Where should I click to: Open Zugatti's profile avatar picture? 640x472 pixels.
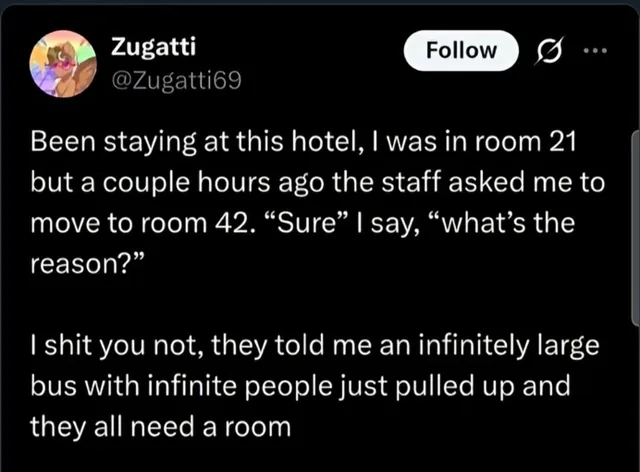pos(63,64)
